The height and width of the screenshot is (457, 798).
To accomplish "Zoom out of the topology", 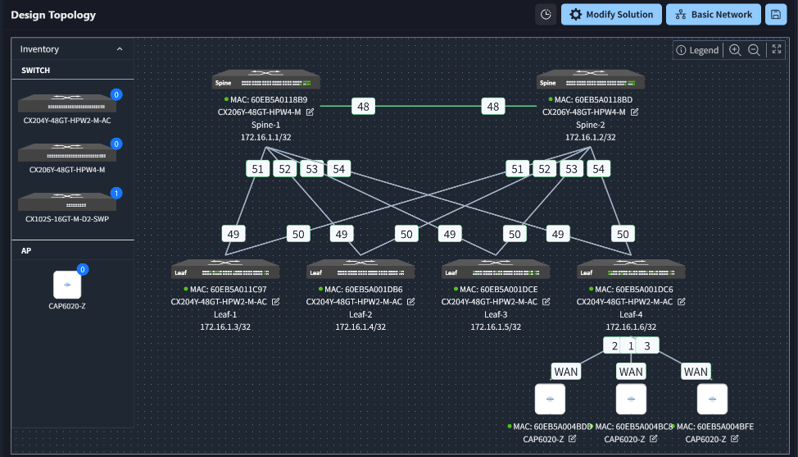I will (754, 50).
